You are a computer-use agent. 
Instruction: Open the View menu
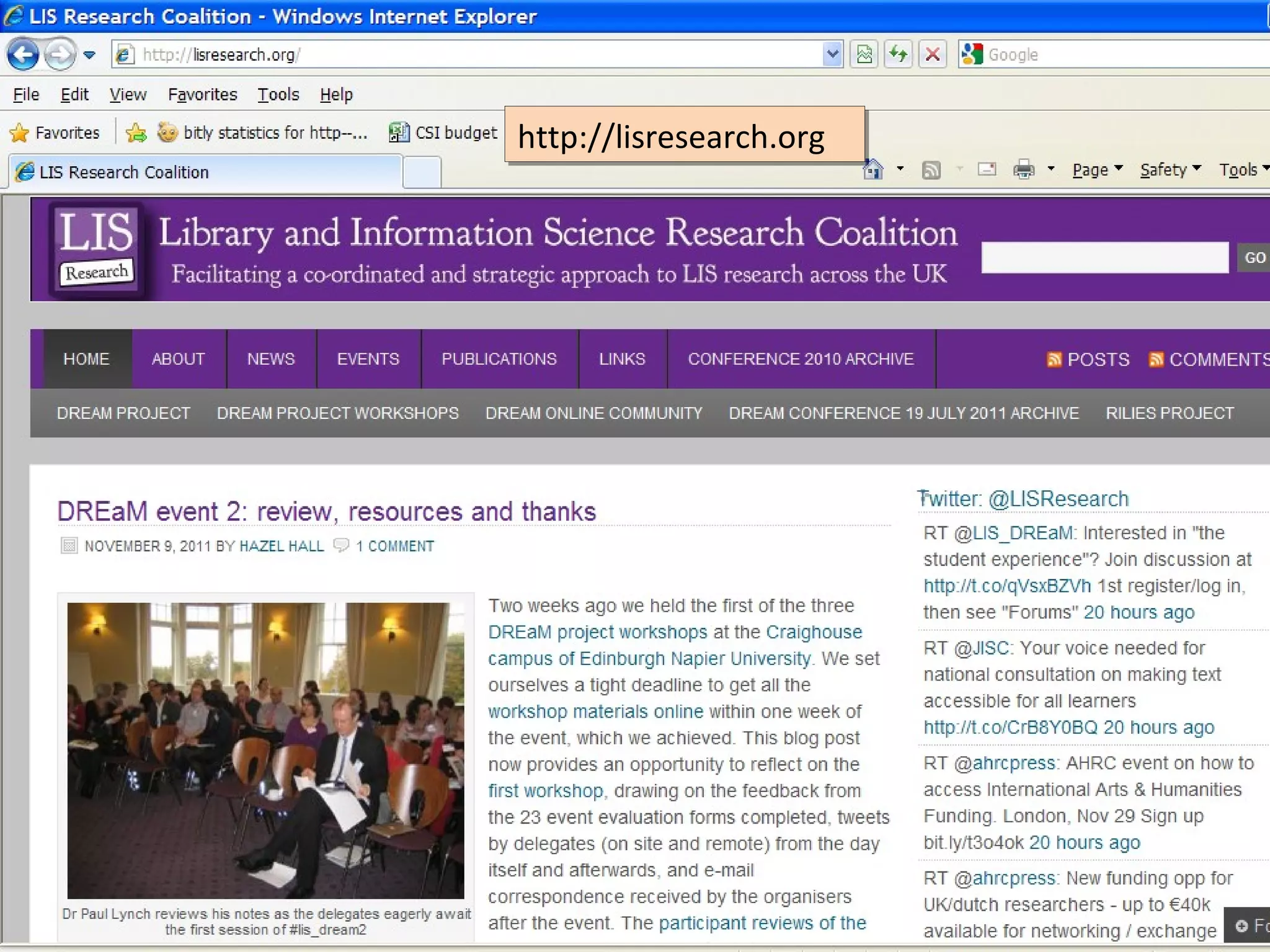coord(128,94)
